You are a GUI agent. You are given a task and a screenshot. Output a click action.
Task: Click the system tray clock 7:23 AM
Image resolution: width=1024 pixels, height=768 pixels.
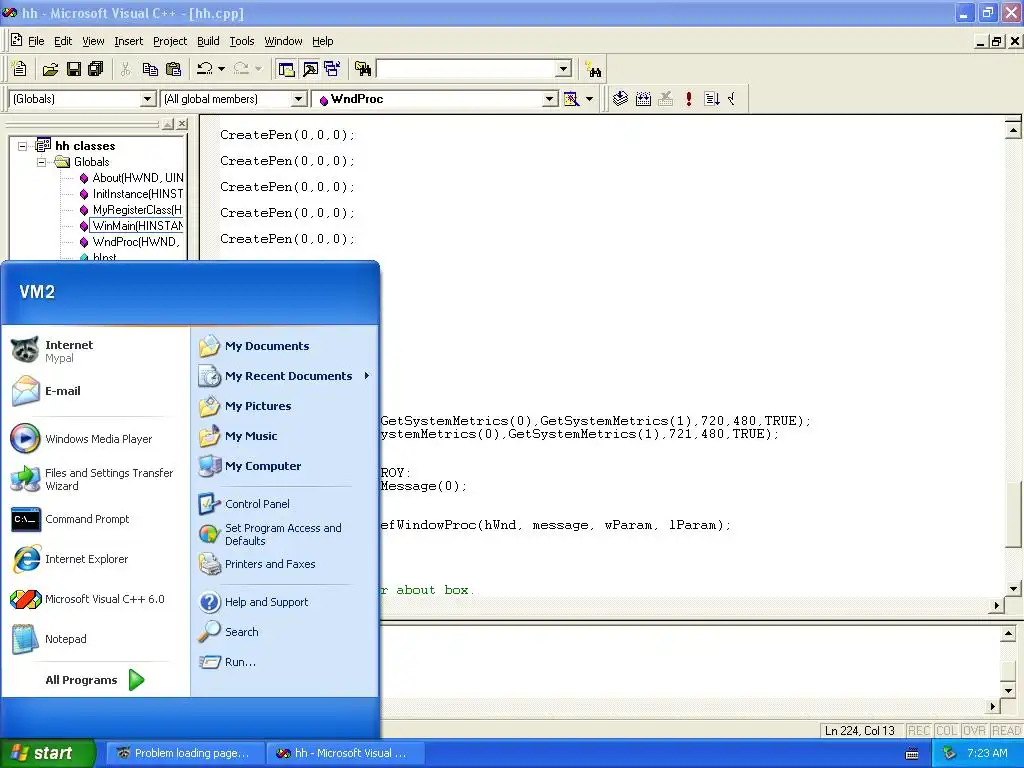pyautogui.click(x=987, y=753)
